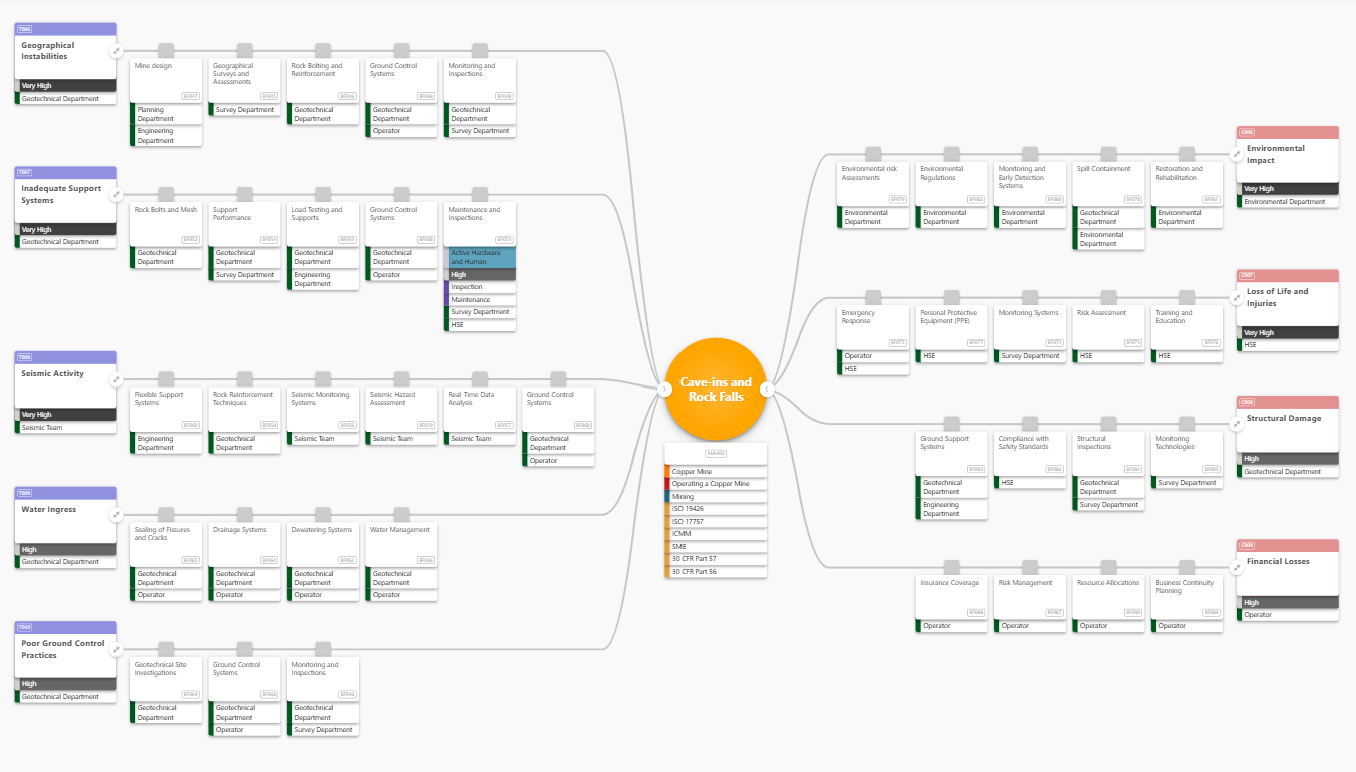Open the Real Time Data Analysis barrier
1356x772 pixels.
[480, 409]
